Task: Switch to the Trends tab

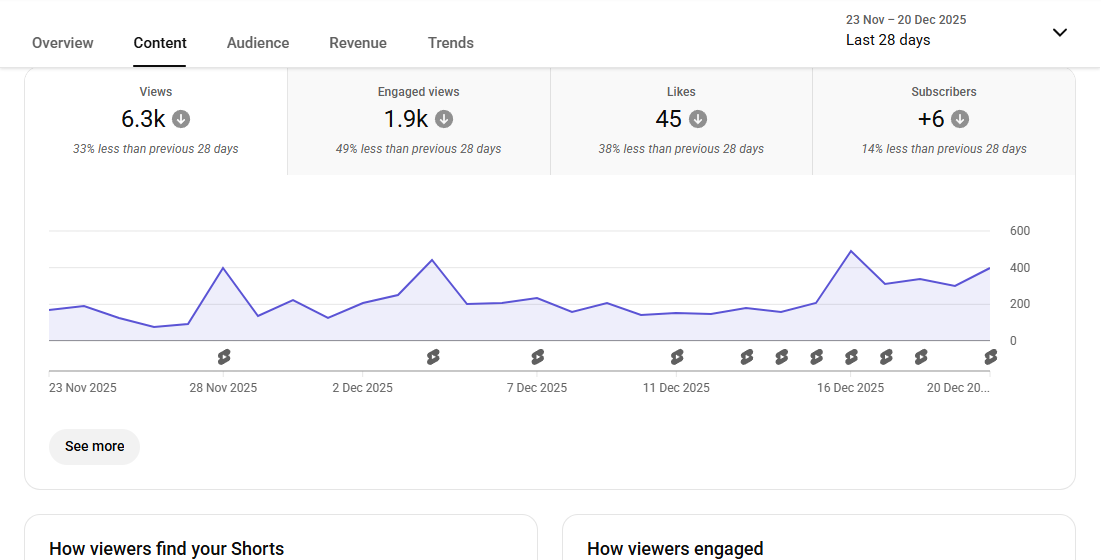Action: click(451, 43)
